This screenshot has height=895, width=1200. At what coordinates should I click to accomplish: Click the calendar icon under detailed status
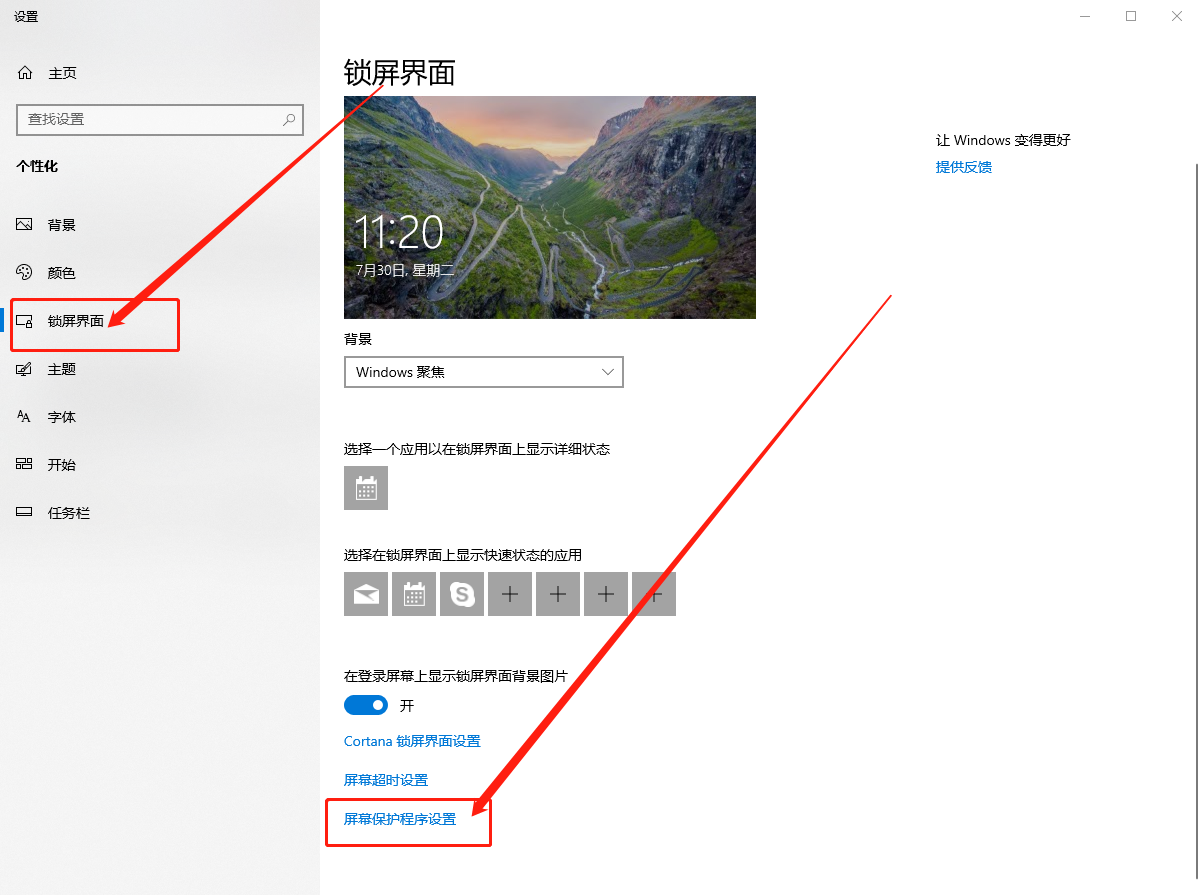pos(365,488)
